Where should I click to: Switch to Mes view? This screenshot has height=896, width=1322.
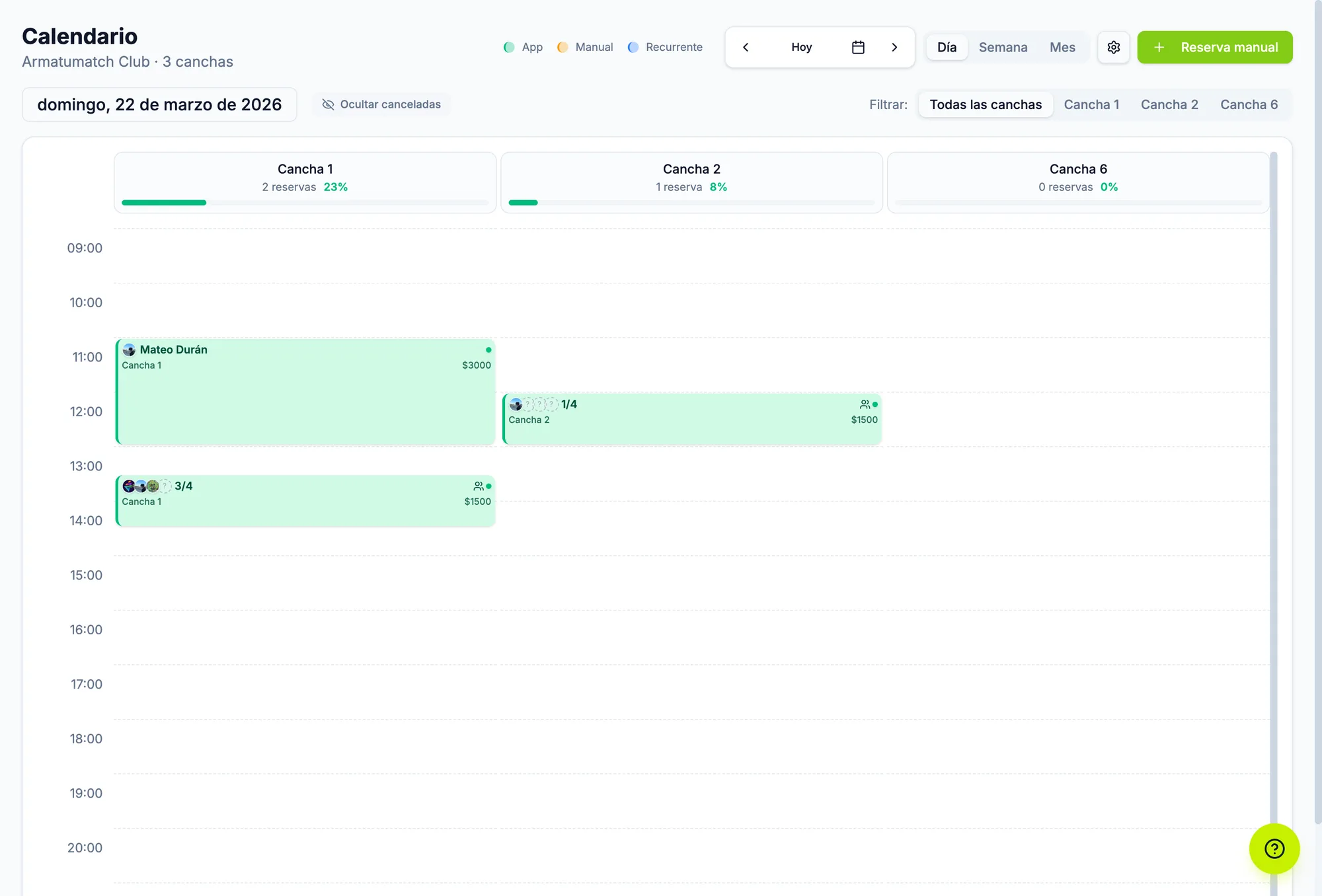pos(1062,47)
